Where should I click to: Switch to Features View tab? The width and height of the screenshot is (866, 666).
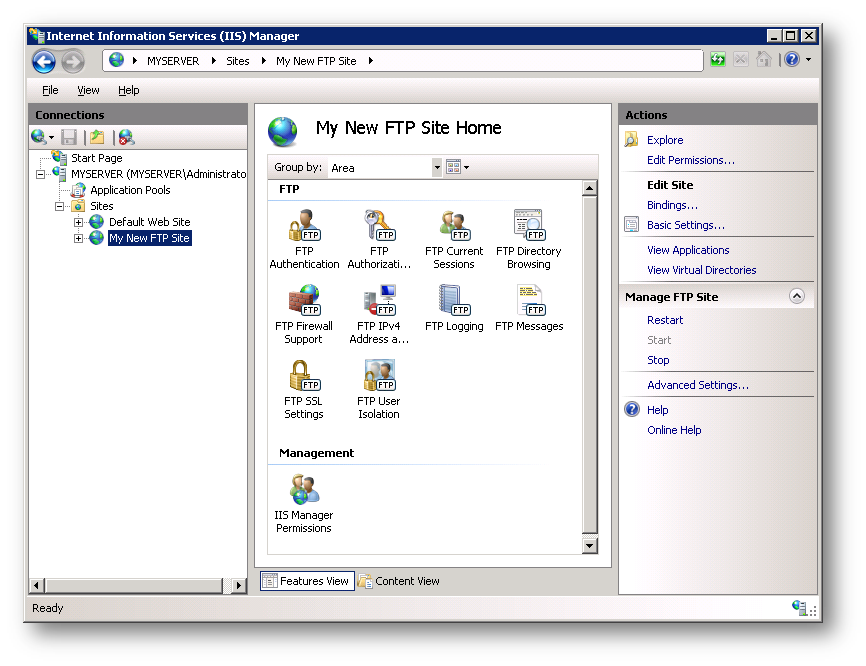[x=308, y=581]
